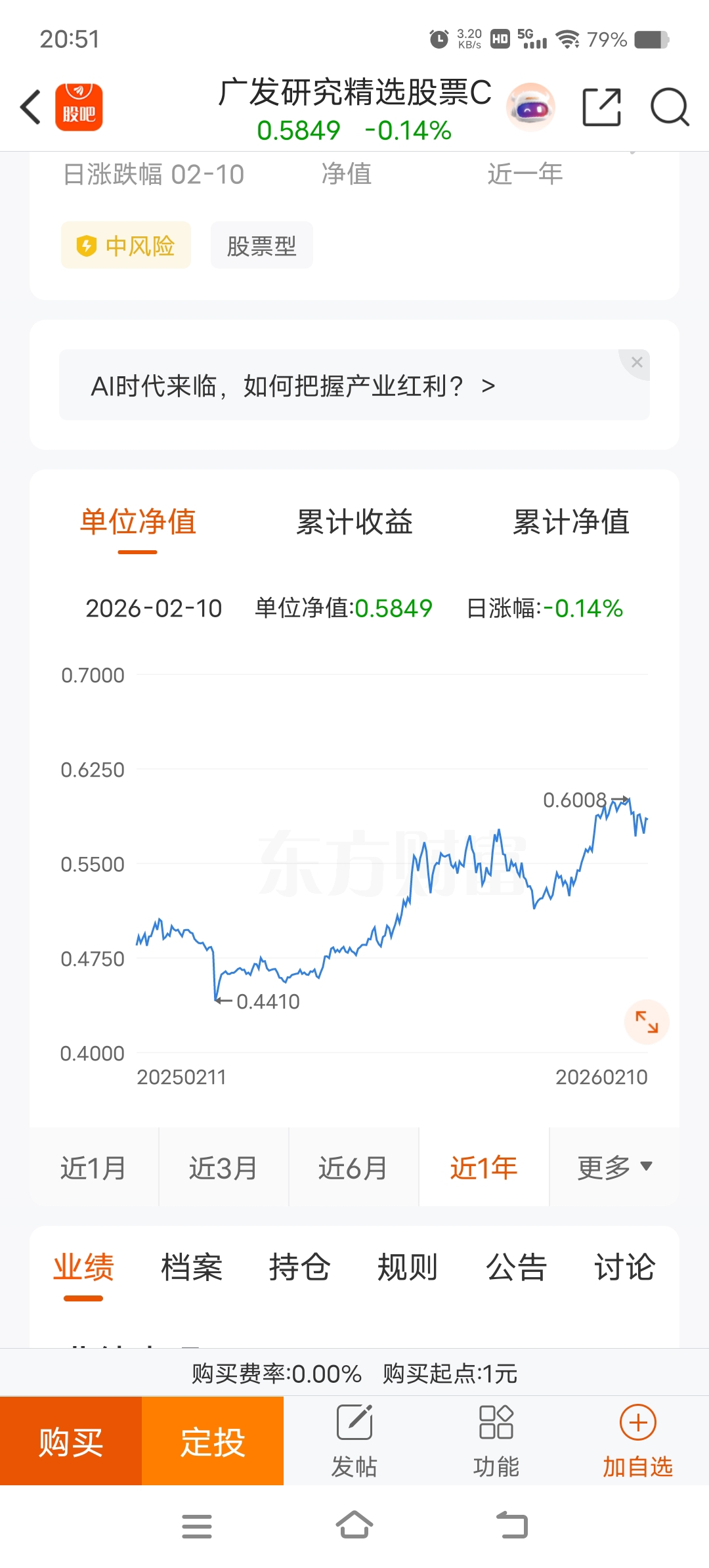Tap the 中风险 risk badge
Screen dimensions: 709x1568
[x=126, y=246]
